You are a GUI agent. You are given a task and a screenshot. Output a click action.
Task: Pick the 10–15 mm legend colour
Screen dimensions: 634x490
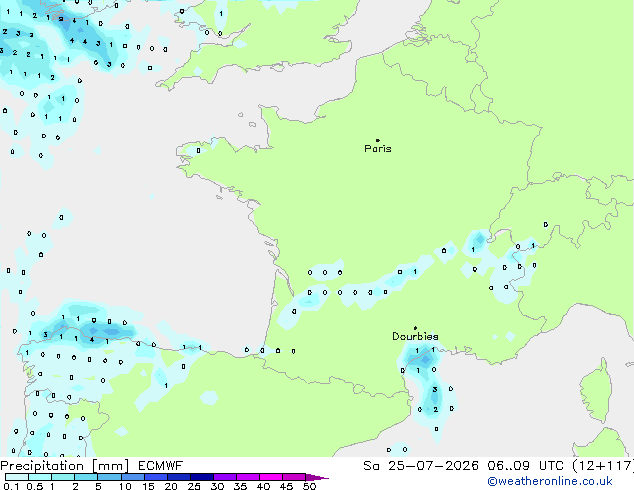(133, 477)
